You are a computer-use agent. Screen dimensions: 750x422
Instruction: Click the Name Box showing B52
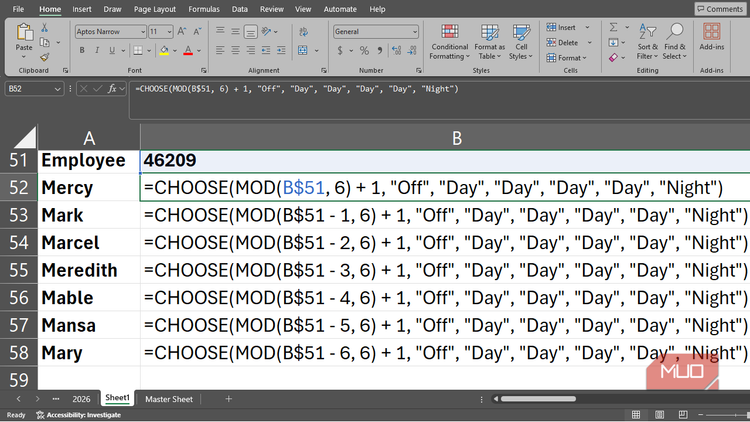tap(33, 89)
